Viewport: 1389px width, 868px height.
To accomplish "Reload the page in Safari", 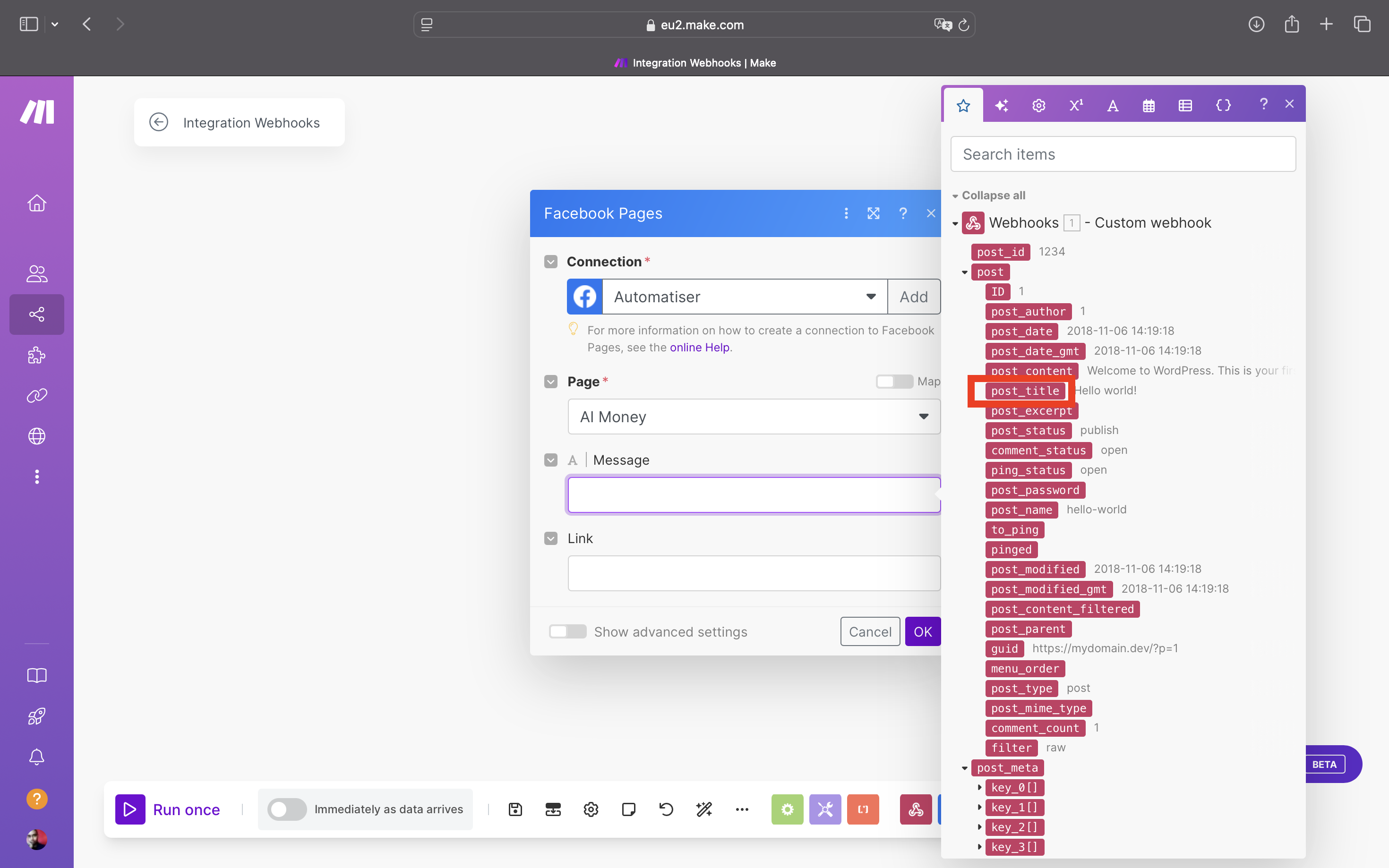I will 963,25.
